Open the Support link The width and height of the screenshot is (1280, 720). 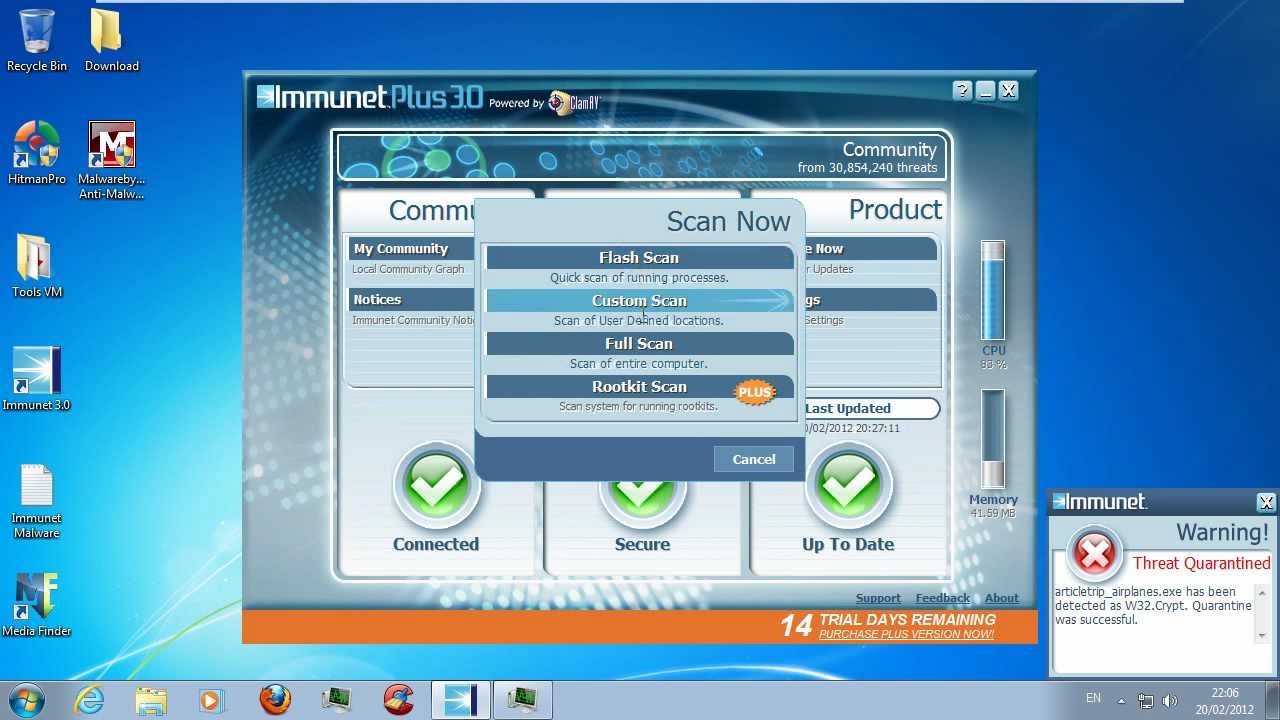(878, 598)
